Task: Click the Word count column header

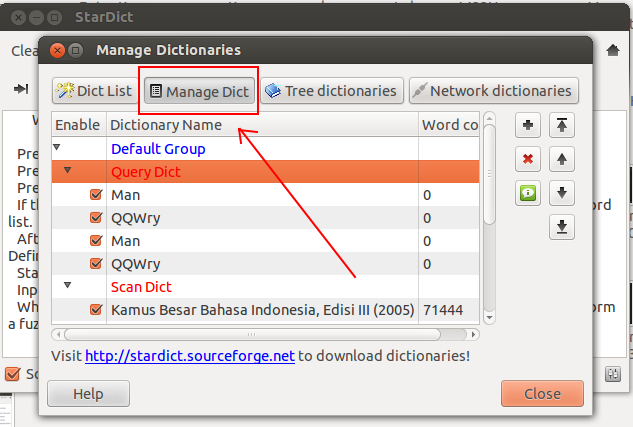Action: tap(449, 125)
